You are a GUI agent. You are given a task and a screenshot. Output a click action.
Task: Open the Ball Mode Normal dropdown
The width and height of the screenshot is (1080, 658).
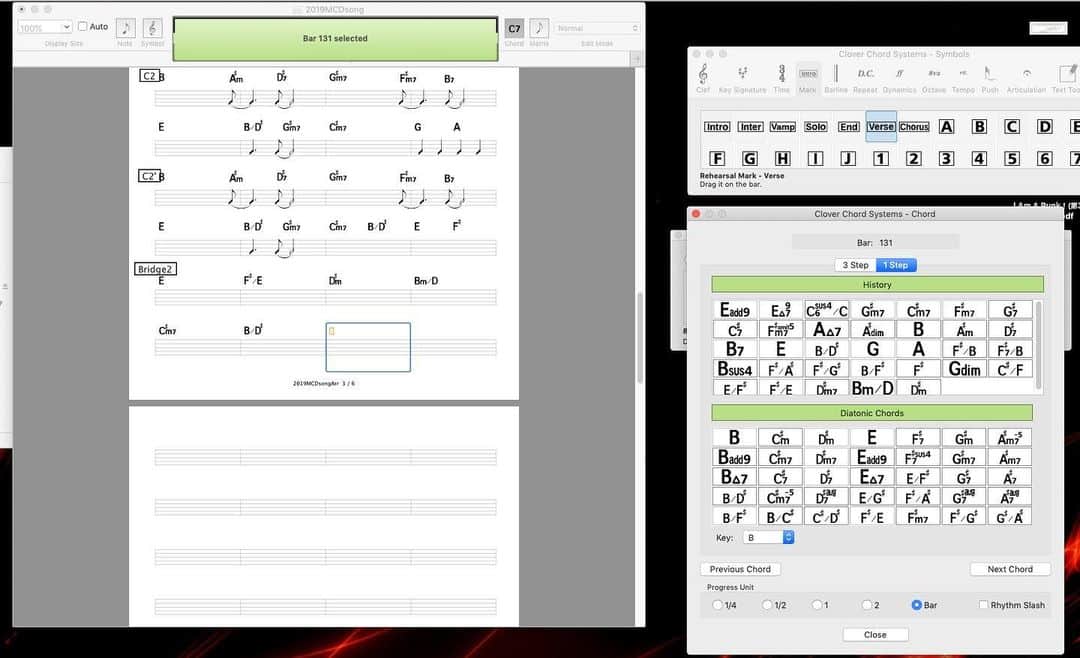click(x=596, y=28)
